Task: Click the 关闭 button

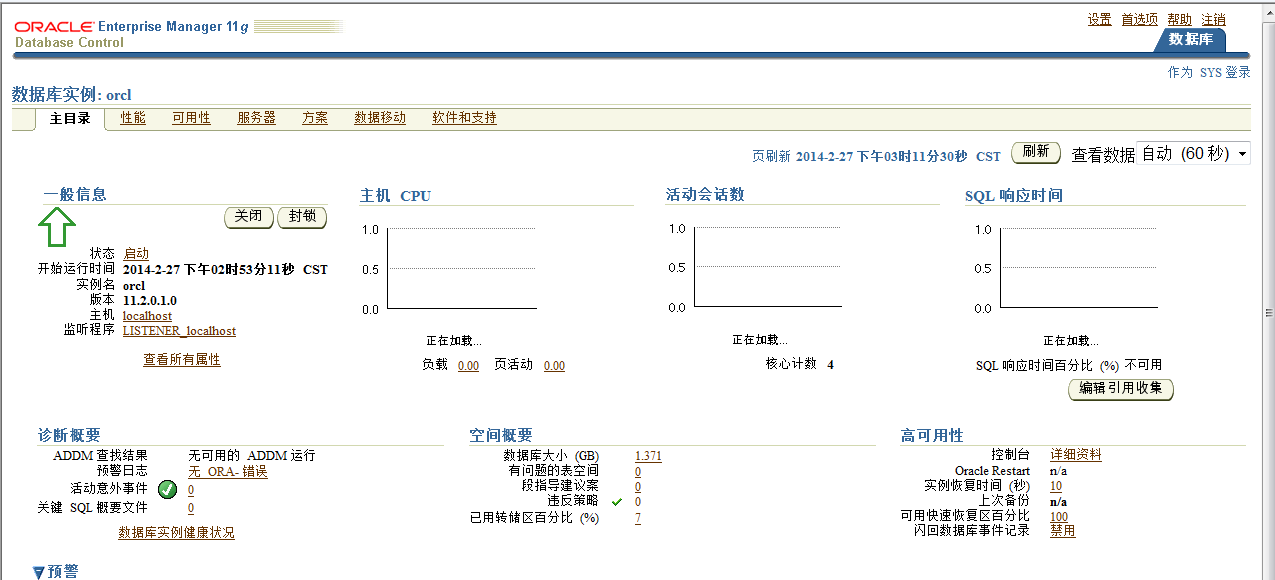Action: click(249, 217)
